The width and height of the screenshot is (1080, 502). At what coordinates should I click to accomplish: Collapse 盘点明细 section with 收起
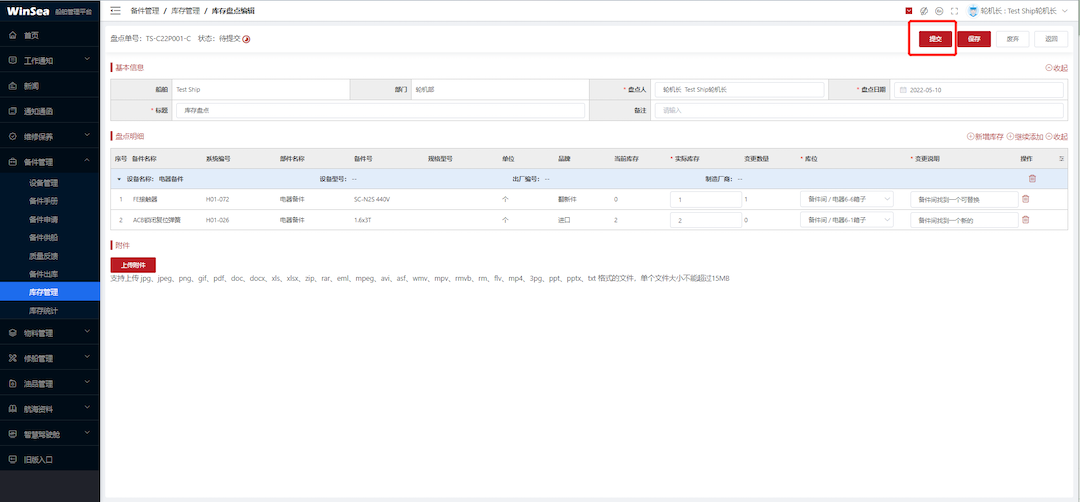[1057, 137]
